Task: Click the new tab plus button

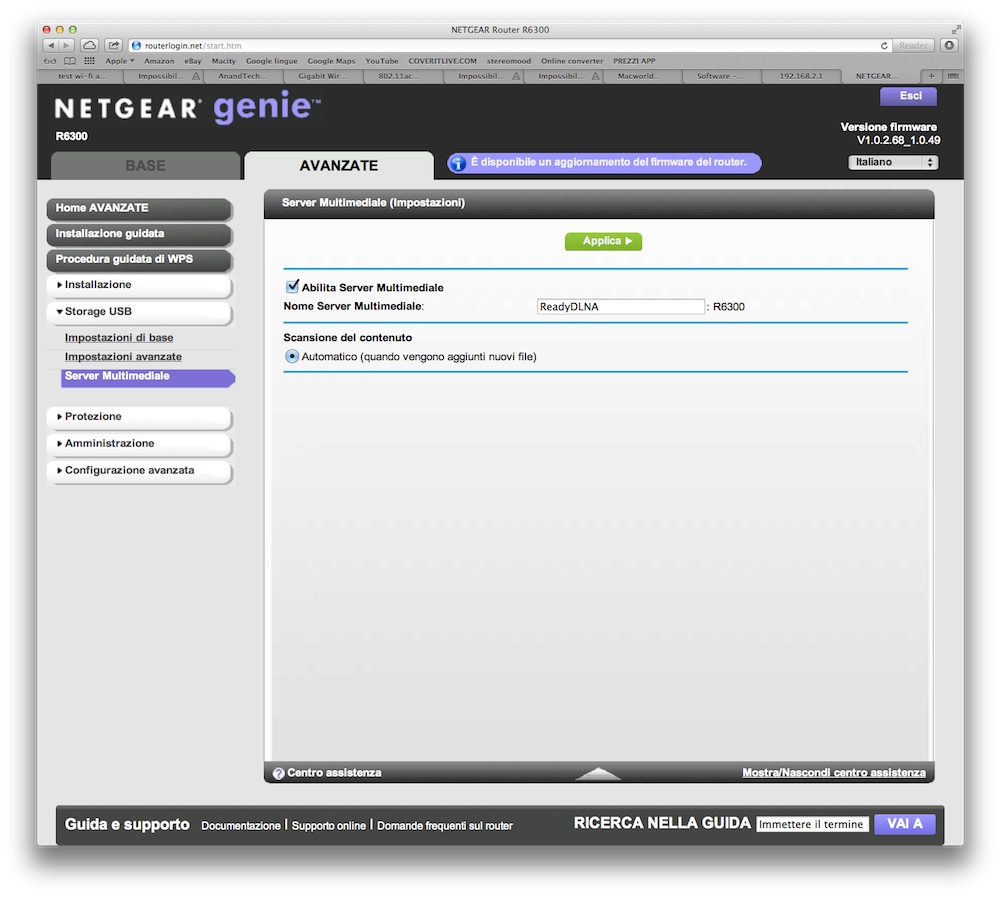Action: click(x=931, y=76)
